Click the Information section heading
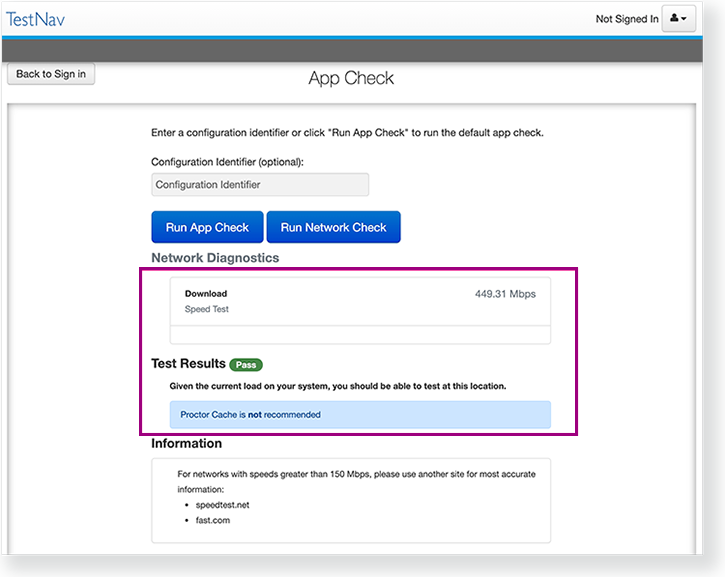Viewport: 725px width, 577px height. [187, 443]
